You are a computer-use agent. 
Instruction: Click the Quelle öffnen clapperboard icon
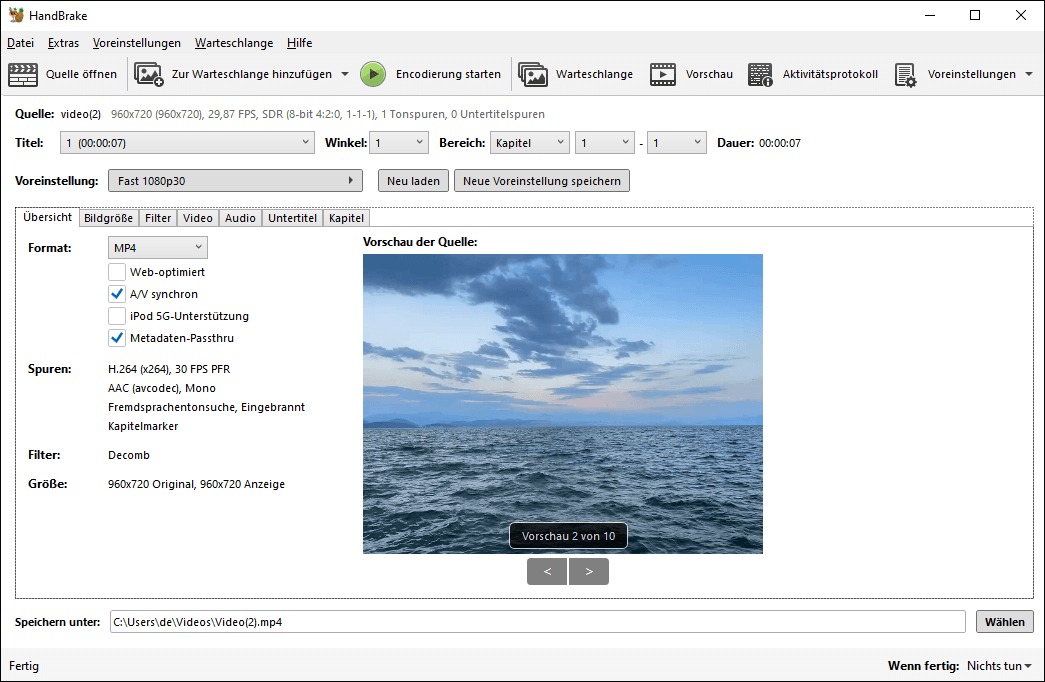click(x=23, y=74)
